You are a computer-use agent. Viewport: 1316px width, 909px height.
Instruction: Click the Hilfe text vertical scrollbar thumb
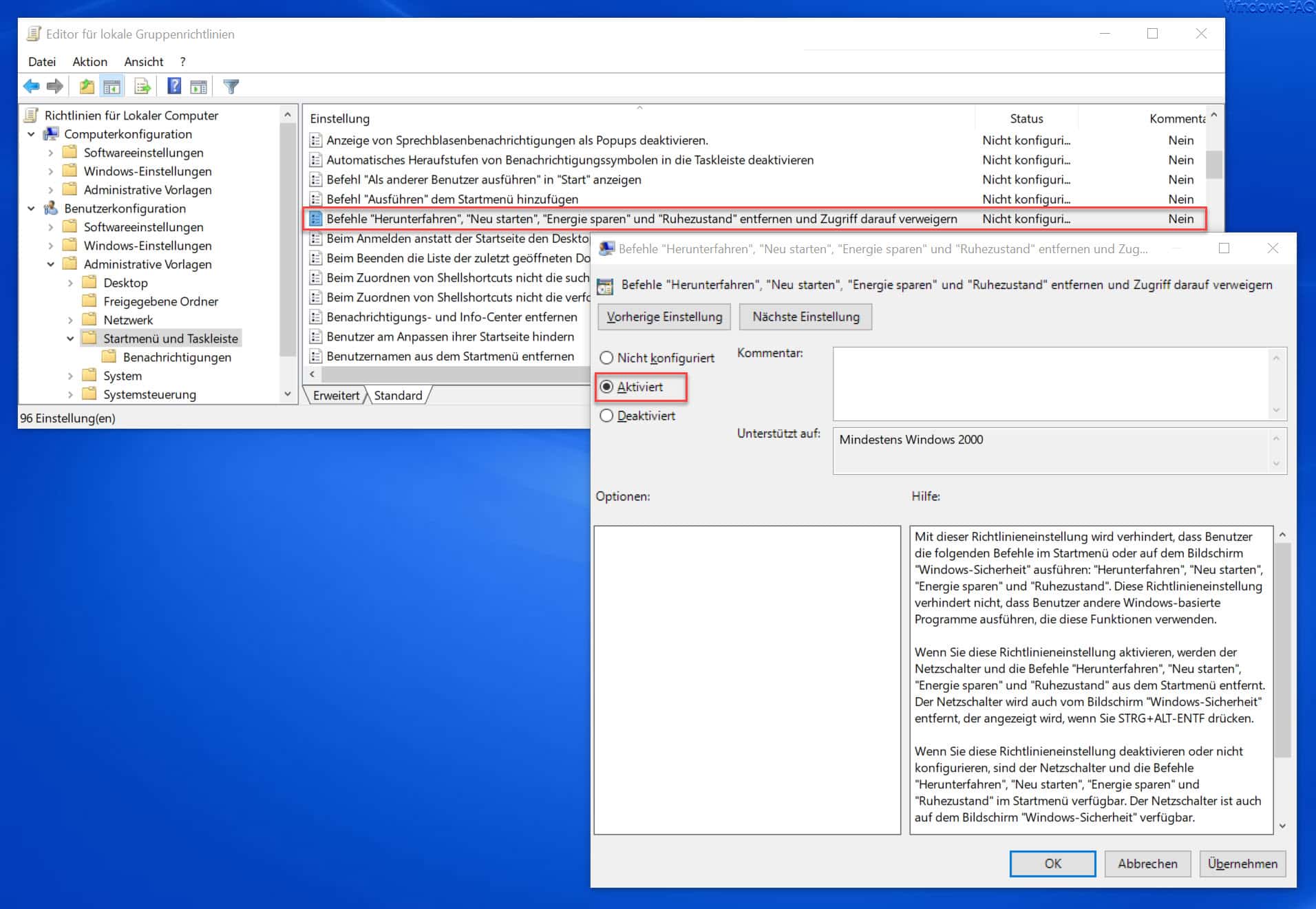click(x=1282, y=650)
